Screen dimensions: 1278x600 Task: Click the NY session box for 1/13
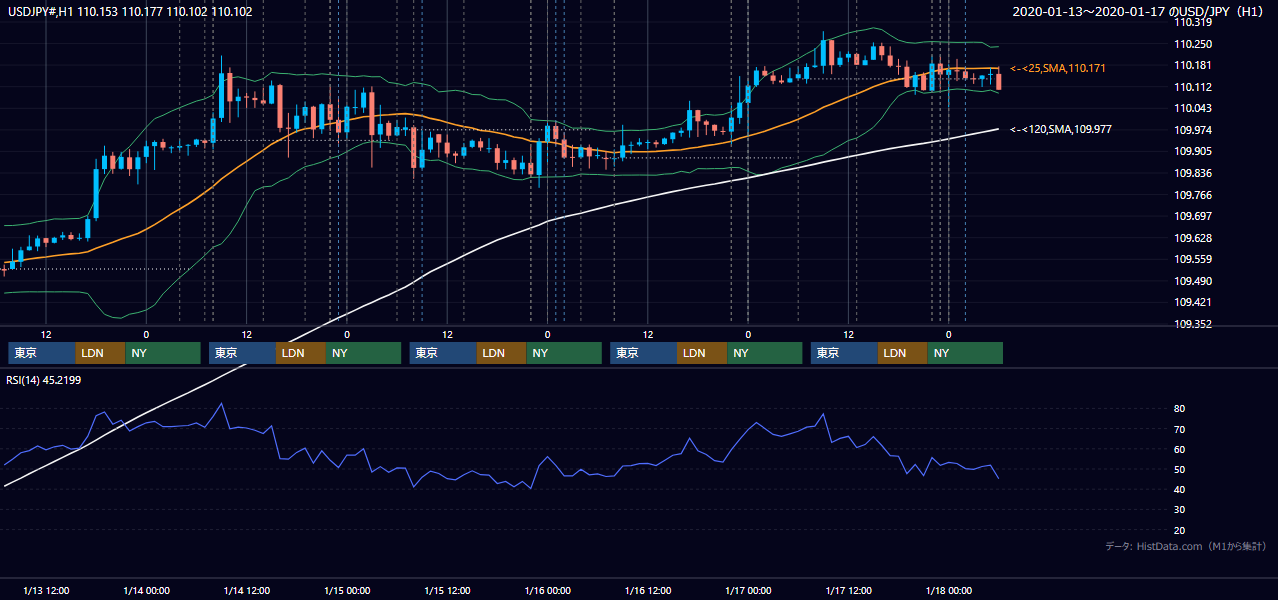coord(163,353)
